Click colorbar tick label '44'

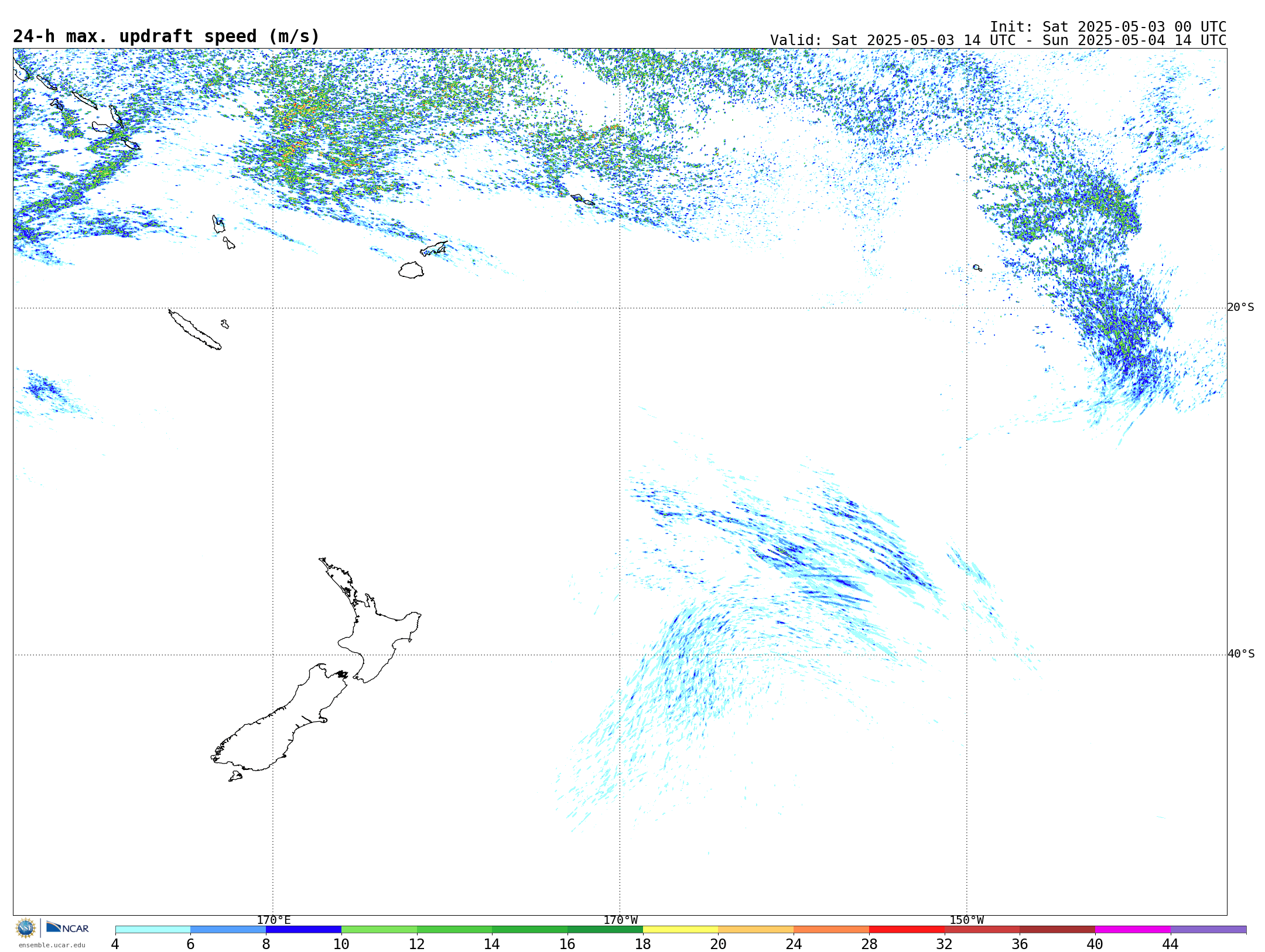1171,944
